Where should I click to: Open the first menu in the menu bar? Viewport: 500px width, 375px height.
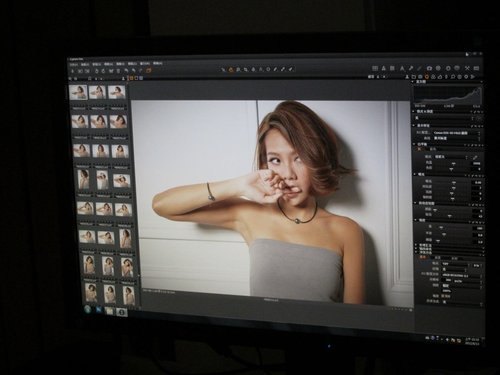click(73, 64)
